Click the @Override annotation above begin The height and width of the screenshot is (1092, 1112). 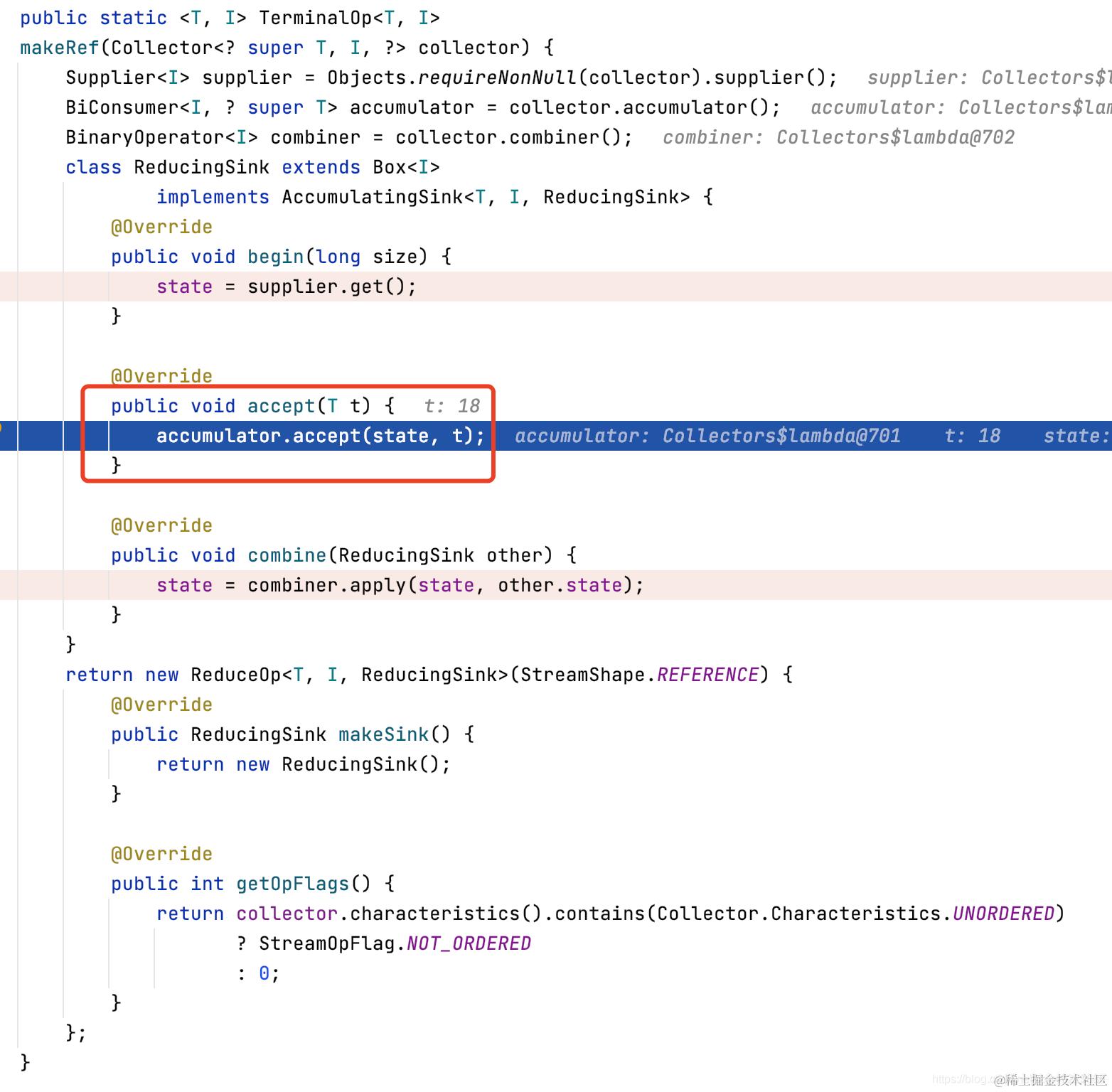pos(161,227)
